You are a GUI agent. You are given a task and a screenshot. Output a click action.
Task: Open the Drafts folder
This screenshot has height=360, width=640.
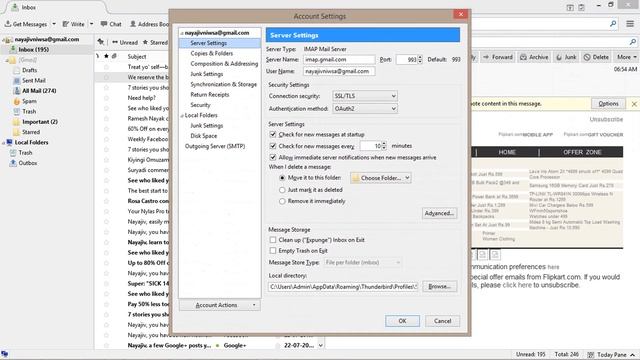29,70
